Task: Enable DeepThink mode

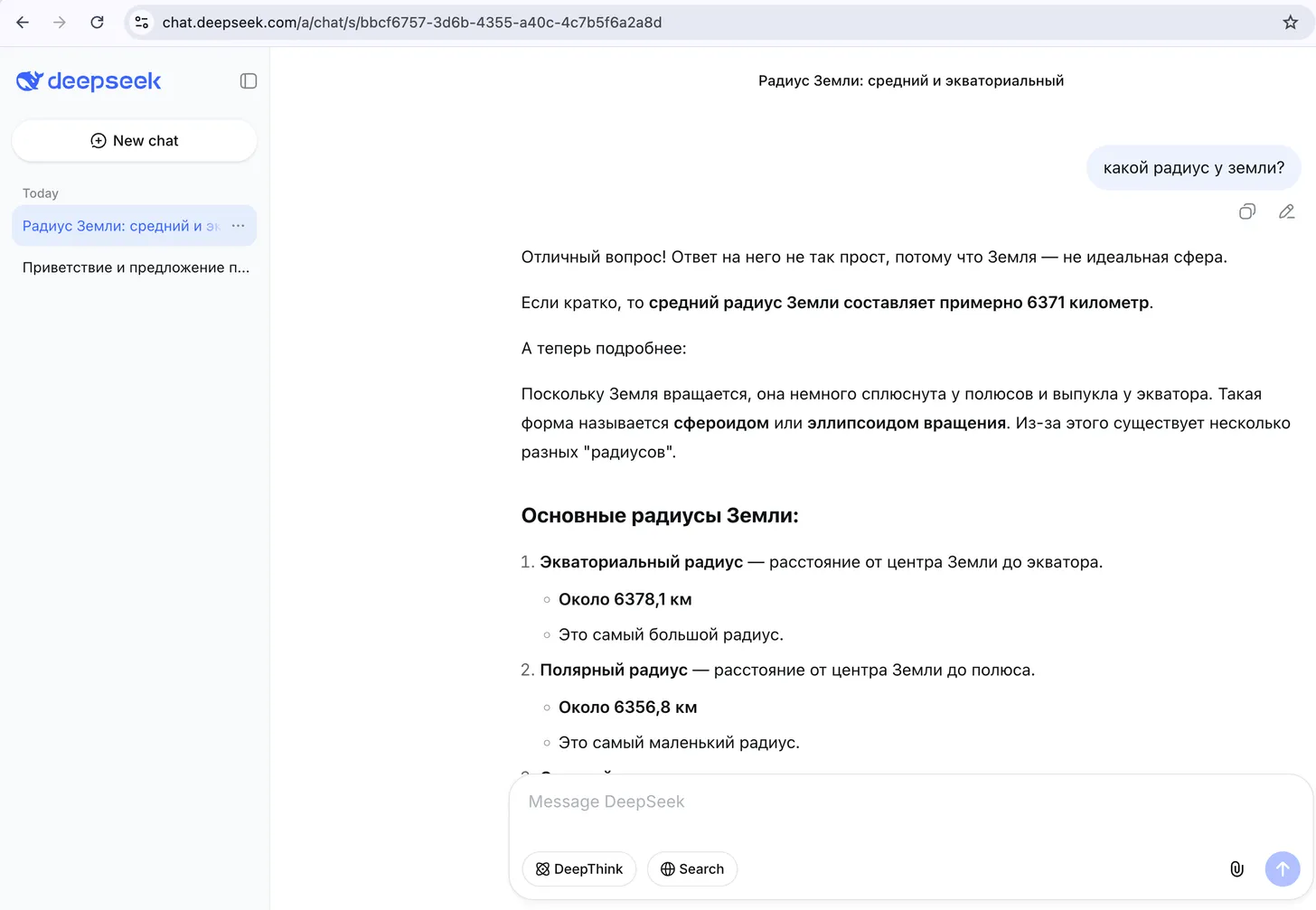Action: coord(578,868)
